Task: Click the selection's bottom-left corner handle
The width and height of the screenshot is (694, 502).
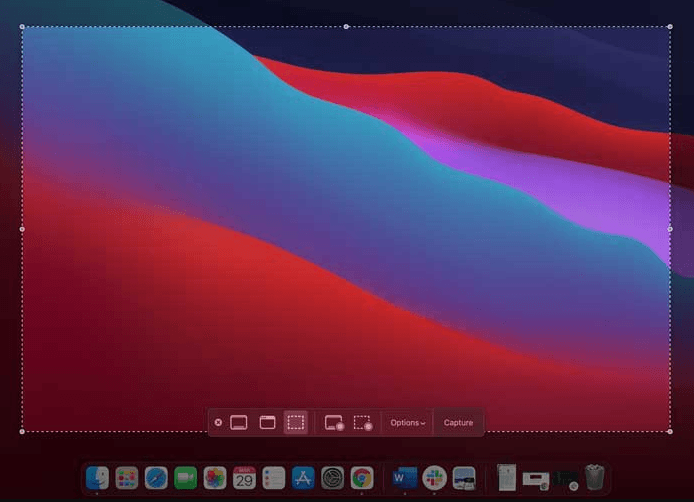Action: point(22,431)
